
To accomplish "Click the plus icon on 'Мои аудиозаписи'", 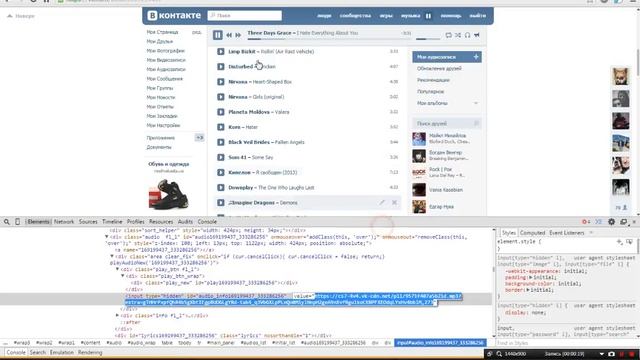I will [476, 57].
